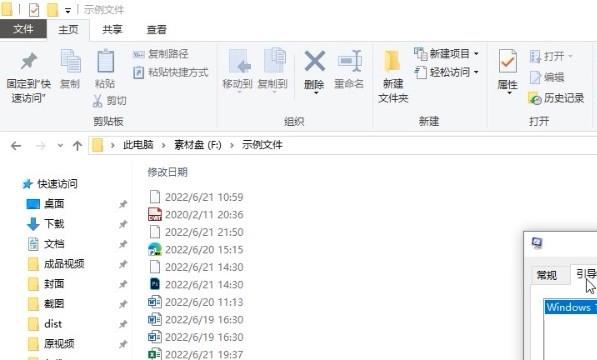The width and height of the screenshot is (597, 360).
Task: Expand chevron after 素材盘 (F:) breadcrumb
Action: (231, 145)
